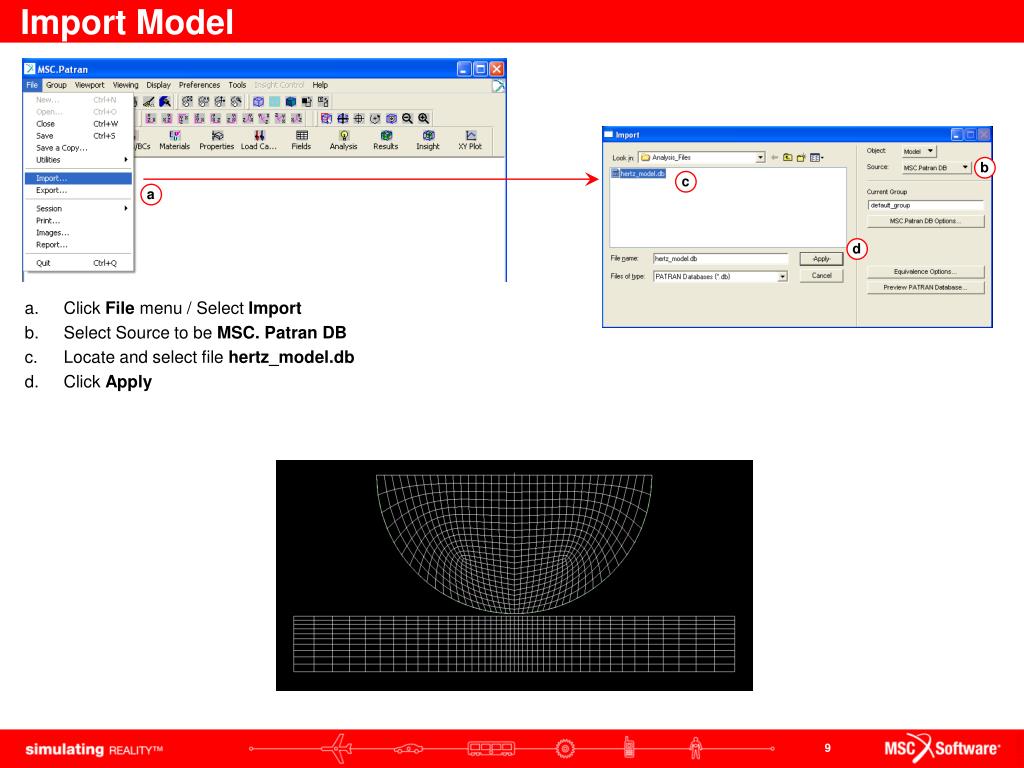The width and height of the screenshot is (1024, 768).
Task: Select Images... from File menu
Action: click(x=78, y=232)
